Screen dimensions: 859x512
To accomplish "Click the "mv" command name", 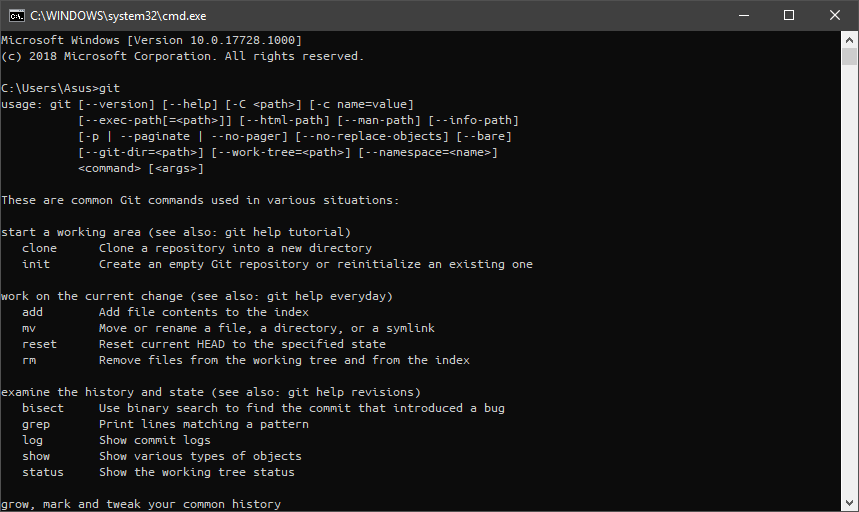I will click(29, 328).
